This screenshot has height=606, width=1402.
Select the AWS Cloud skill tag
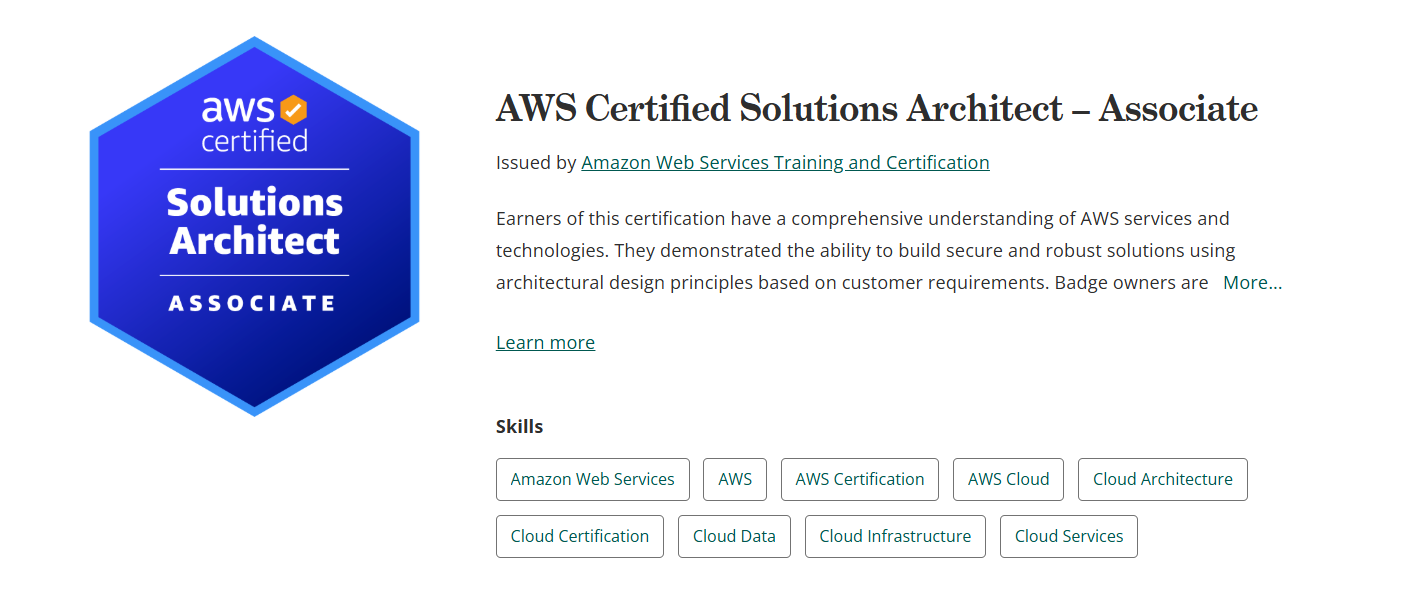[x=1008, y=479]
